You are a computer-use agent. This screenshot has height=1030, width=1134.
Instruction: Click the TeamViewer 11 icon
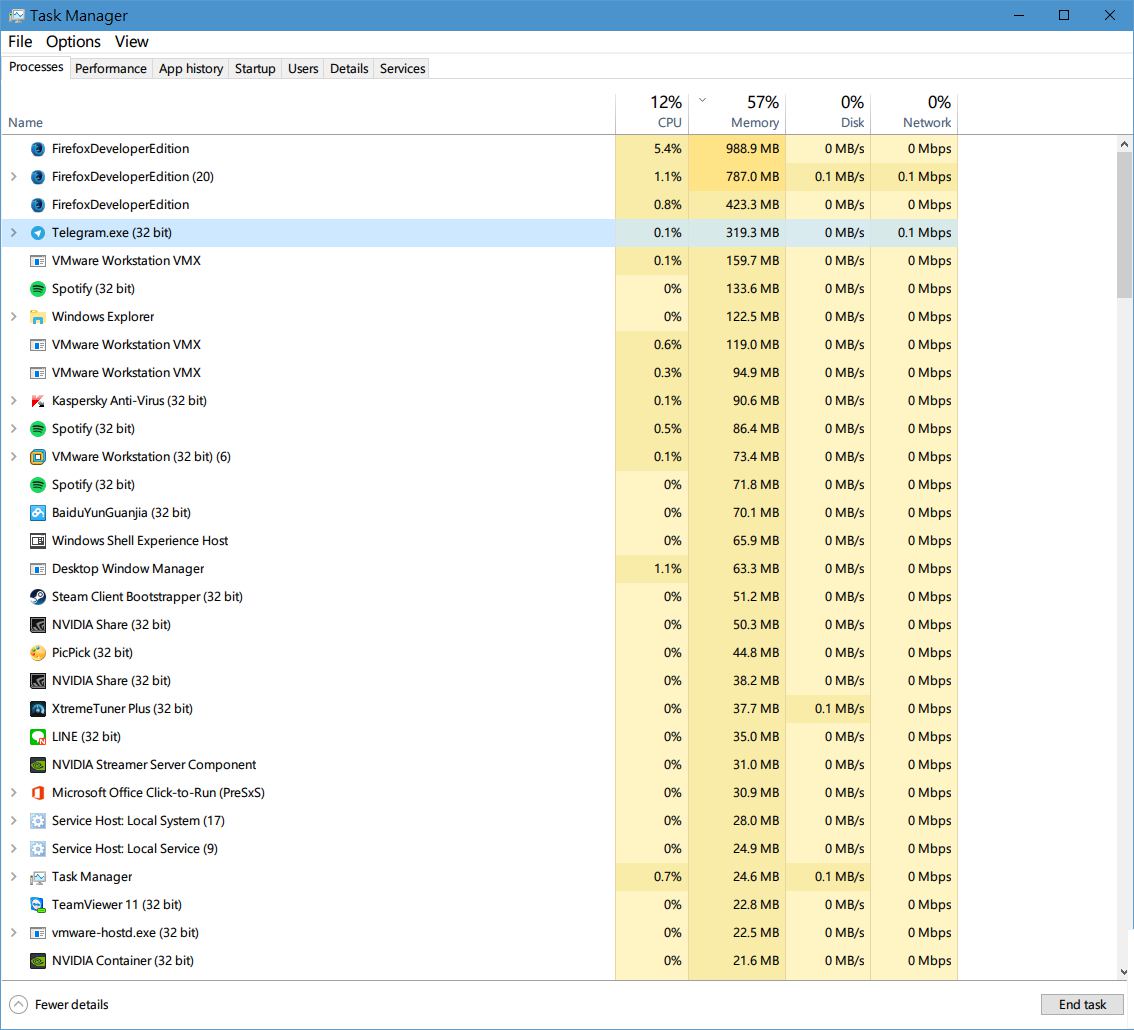coord(38,905)
